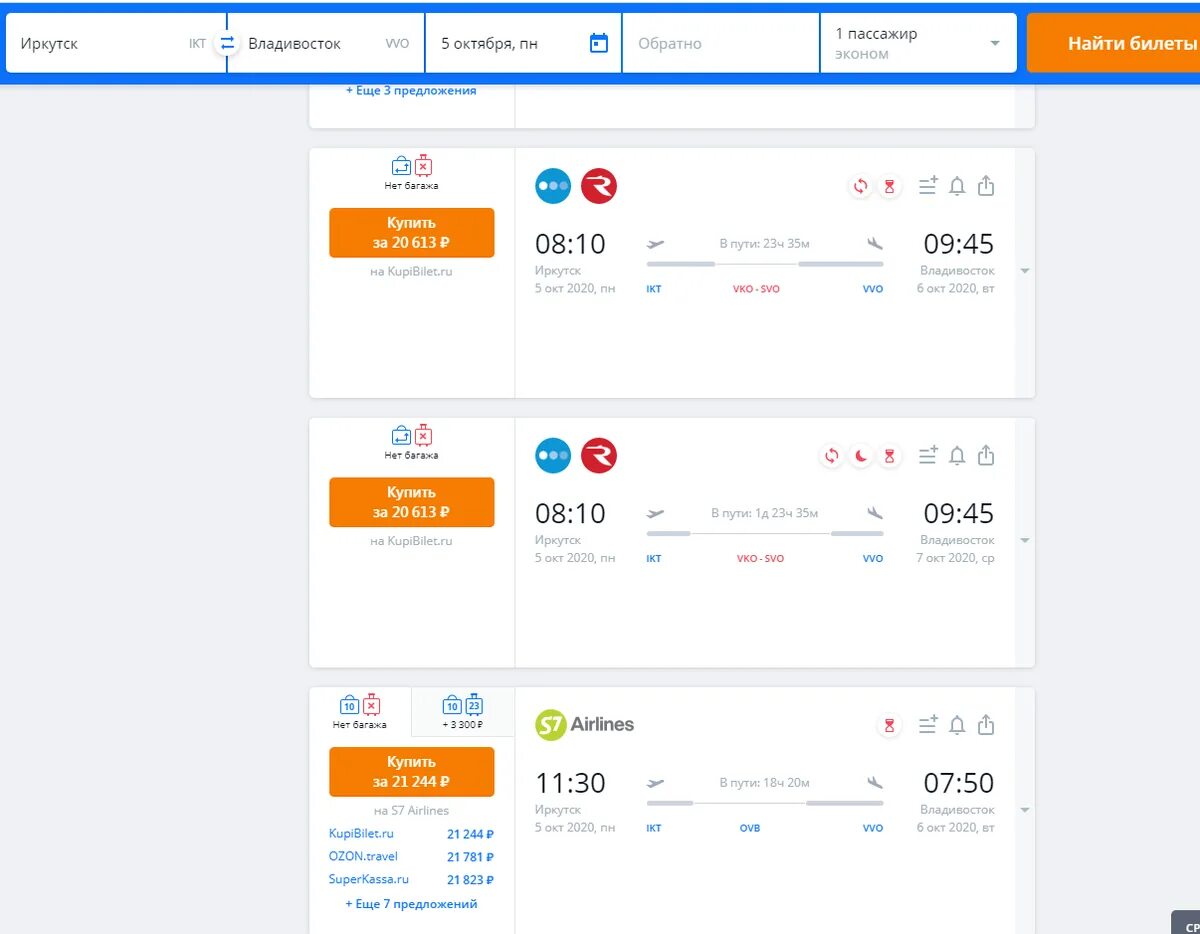Viewport: 1200px width, 934px height.
Task: Click the S7 Airlines logo
Action: click(584, 724)
